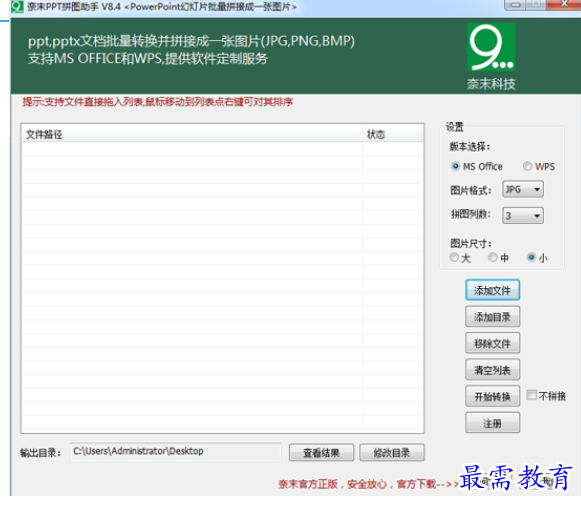Click the 注册 button

(x=492, y=423)
